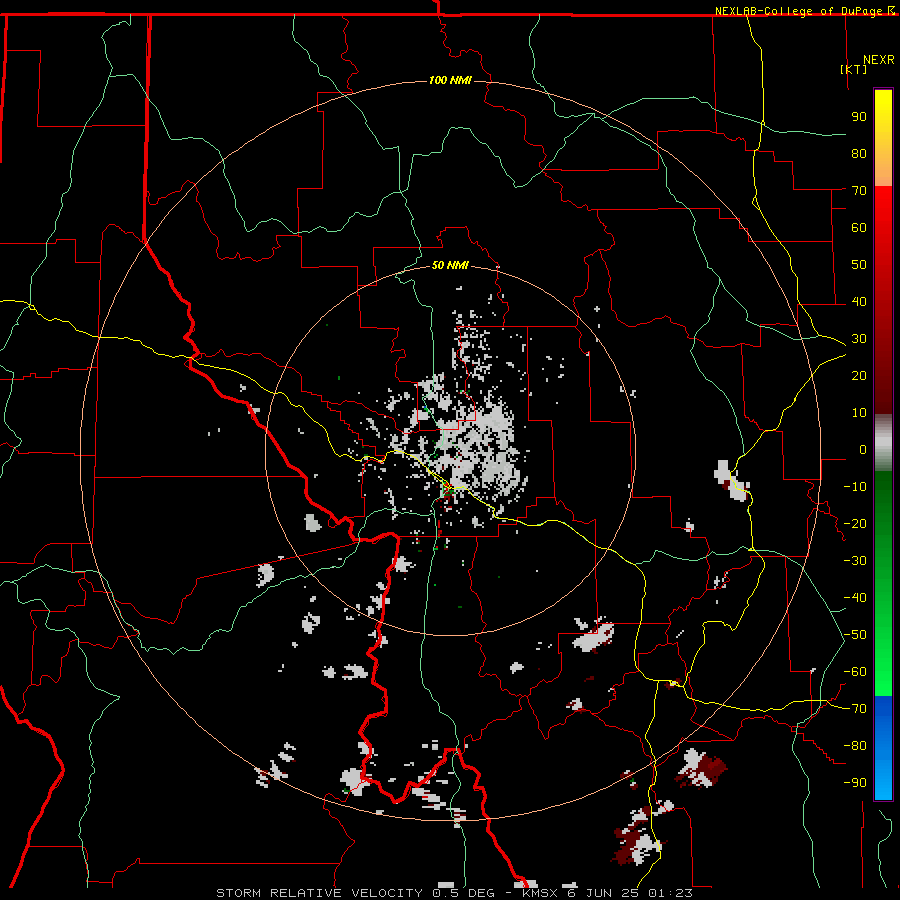The height and width of the screenshot is (900, 900).
Task: Click the 70 value on velocity scale
Action: [859, 191]
